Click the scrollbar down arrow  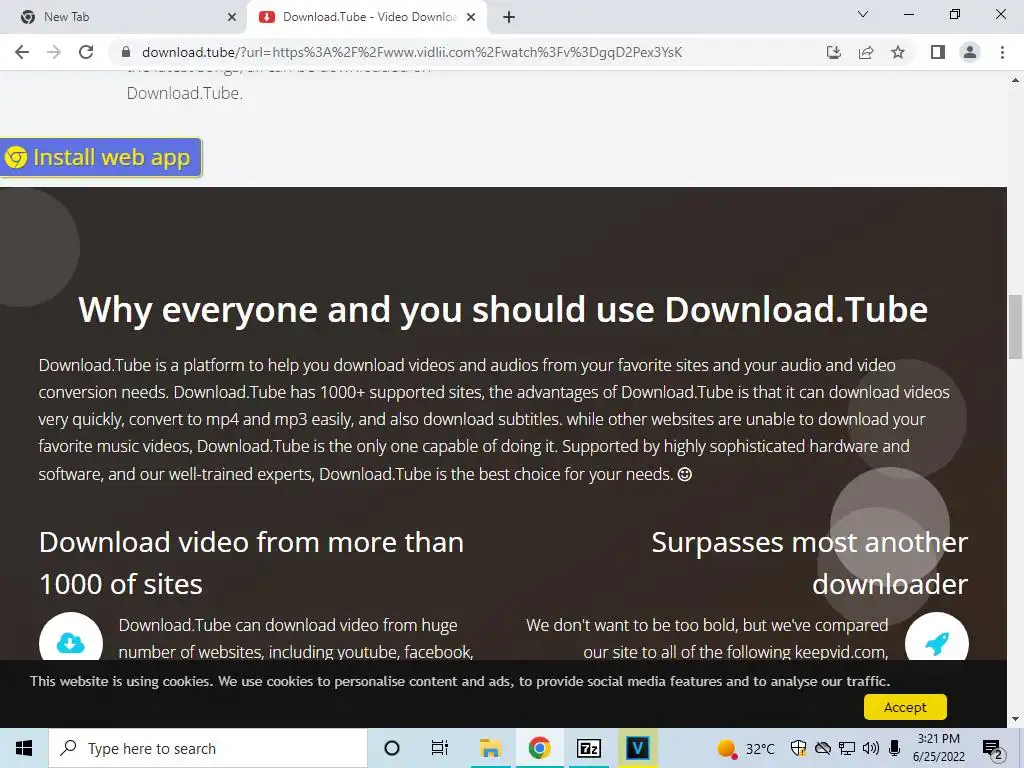(x=1015, y=719)
